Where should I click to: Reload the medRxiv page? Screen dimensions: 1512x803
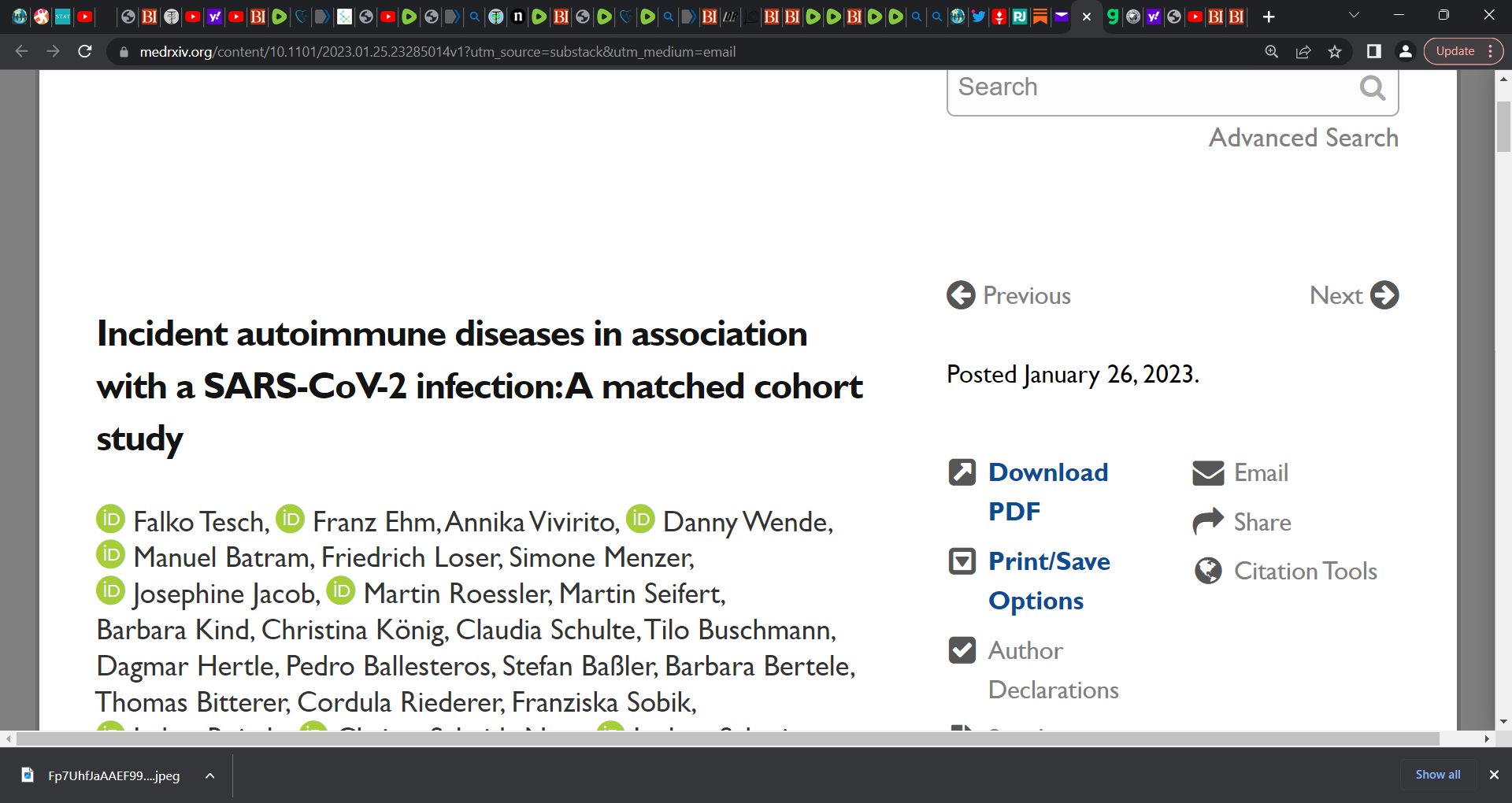coord(85,51)
